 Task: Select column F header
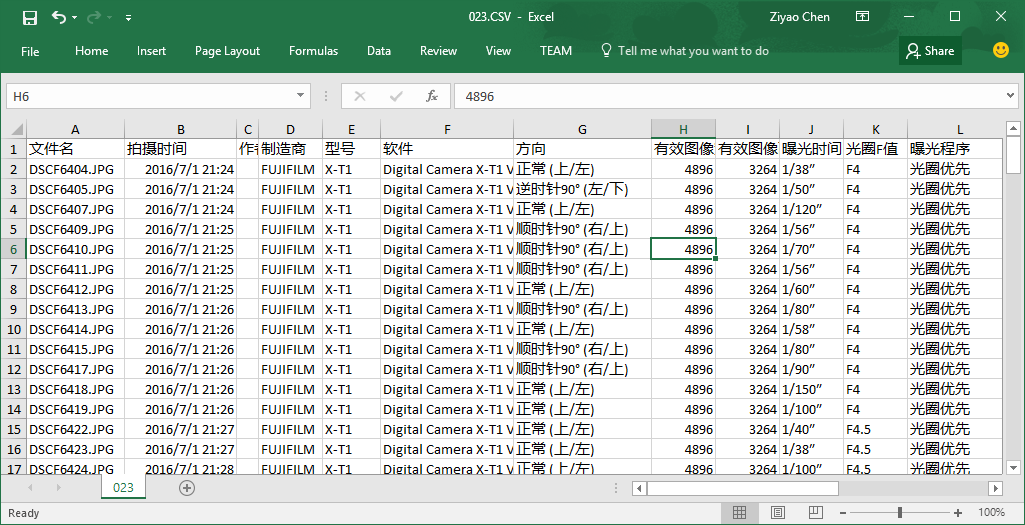tap(447, 129)
